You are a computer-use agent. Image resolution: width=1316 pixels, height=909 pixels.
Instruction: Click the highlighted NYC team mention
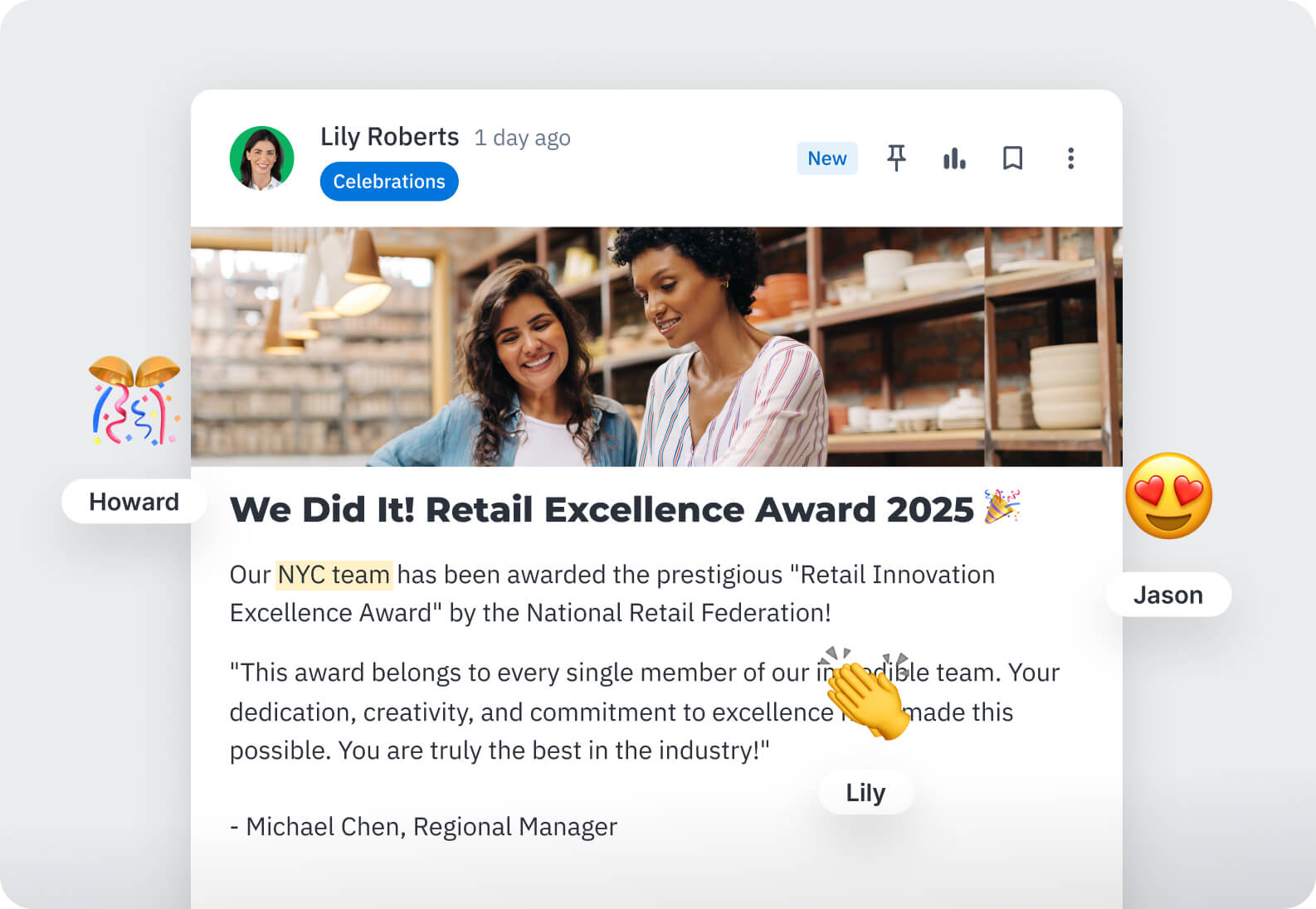[334, 575]
